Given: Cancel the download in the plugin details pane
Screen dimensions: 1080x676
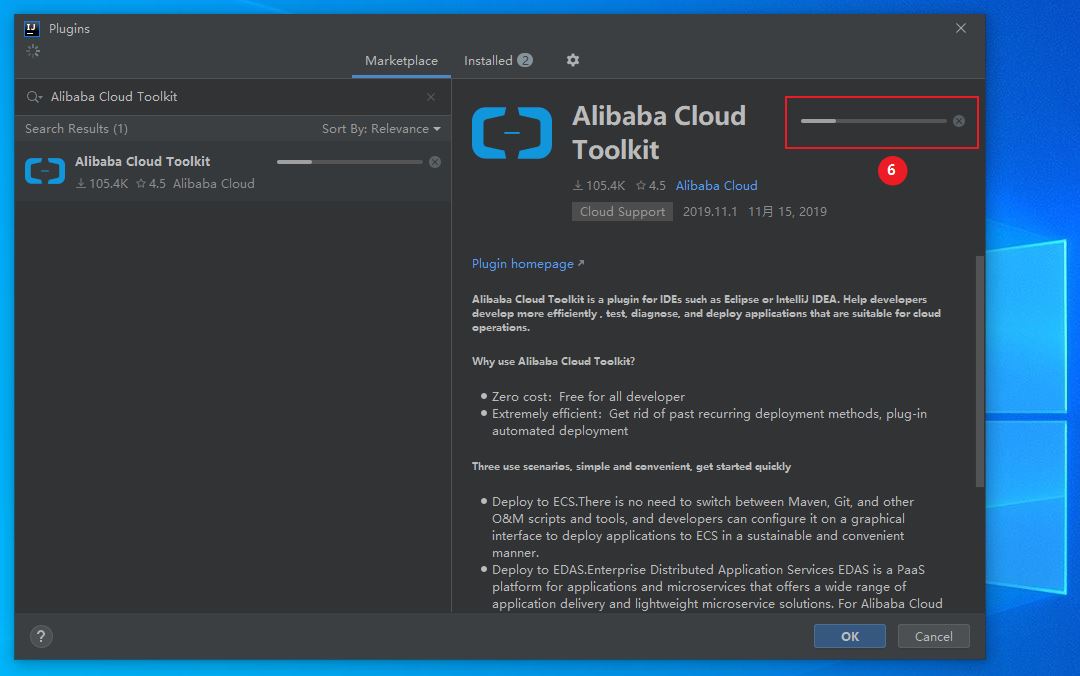Looking at the screenshot, I should (959, 121).
